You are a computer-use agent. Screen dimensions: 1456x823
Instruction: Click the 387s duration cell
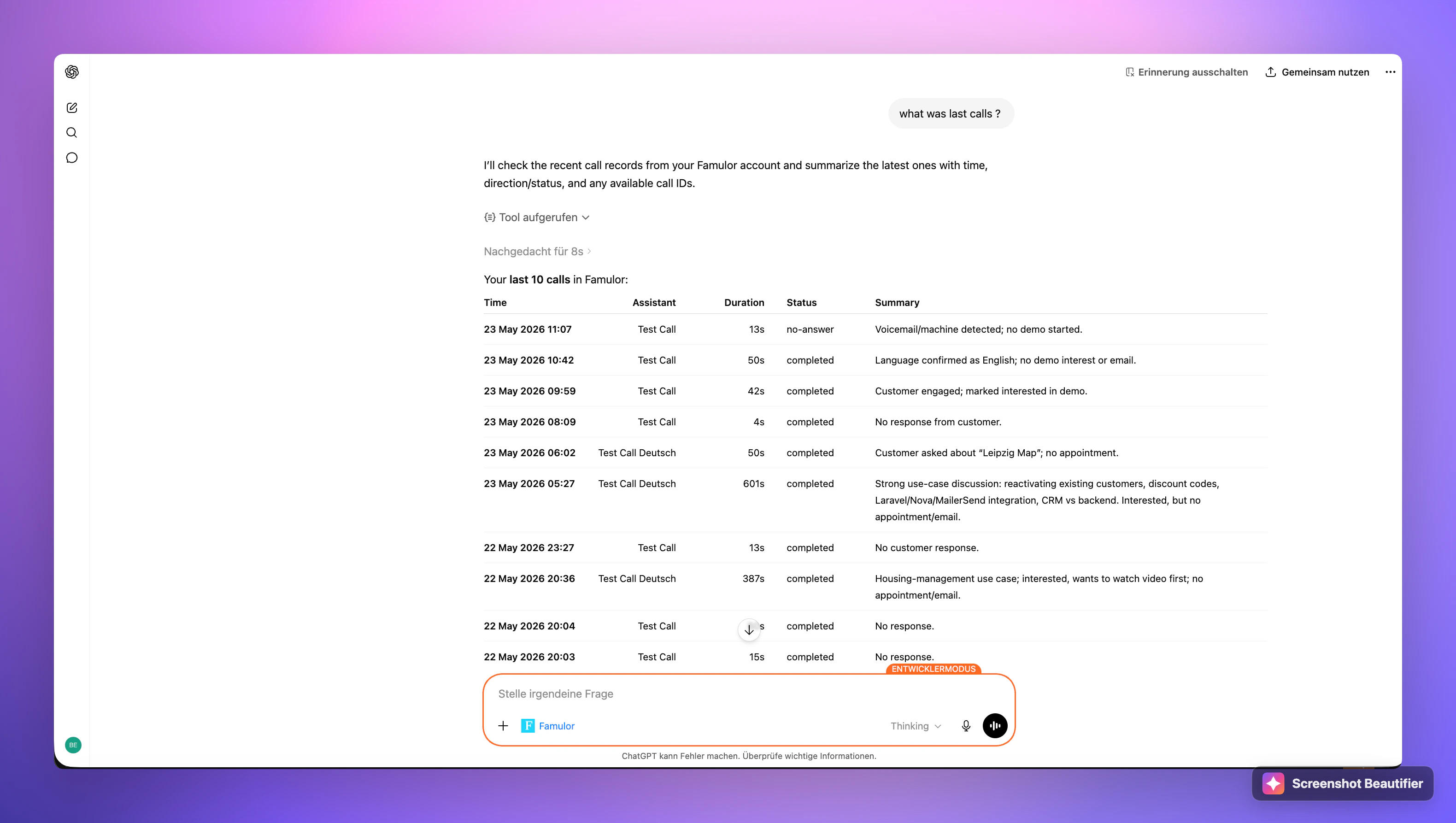pos(753,579)
